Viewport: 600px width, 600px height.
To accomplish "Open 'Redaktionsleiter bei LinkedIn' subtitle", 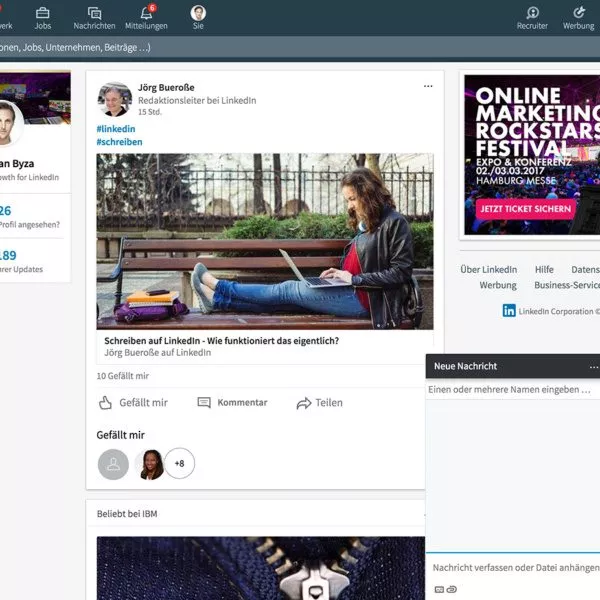I will coord(197,101).
